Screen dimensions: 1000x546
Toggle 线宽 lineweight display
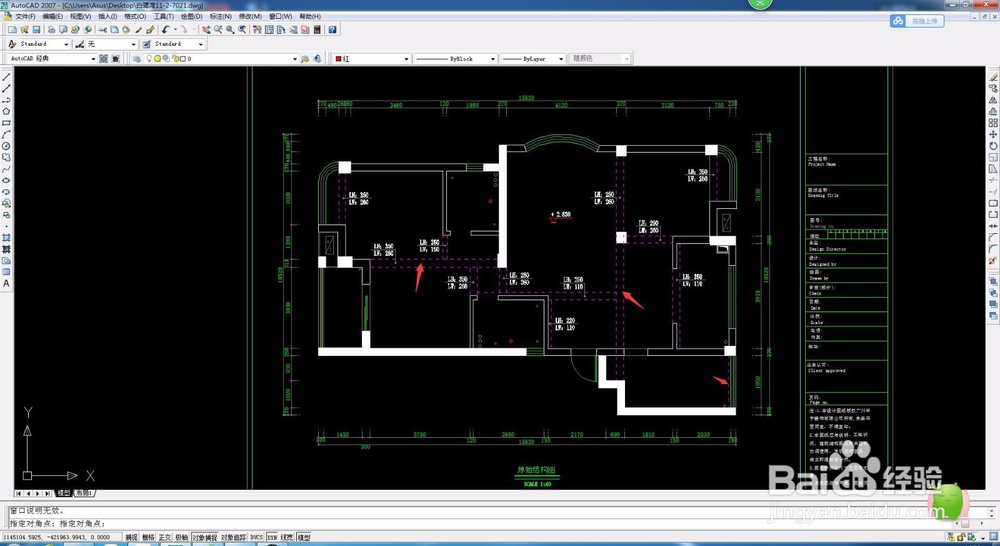[x=287, y=538]
